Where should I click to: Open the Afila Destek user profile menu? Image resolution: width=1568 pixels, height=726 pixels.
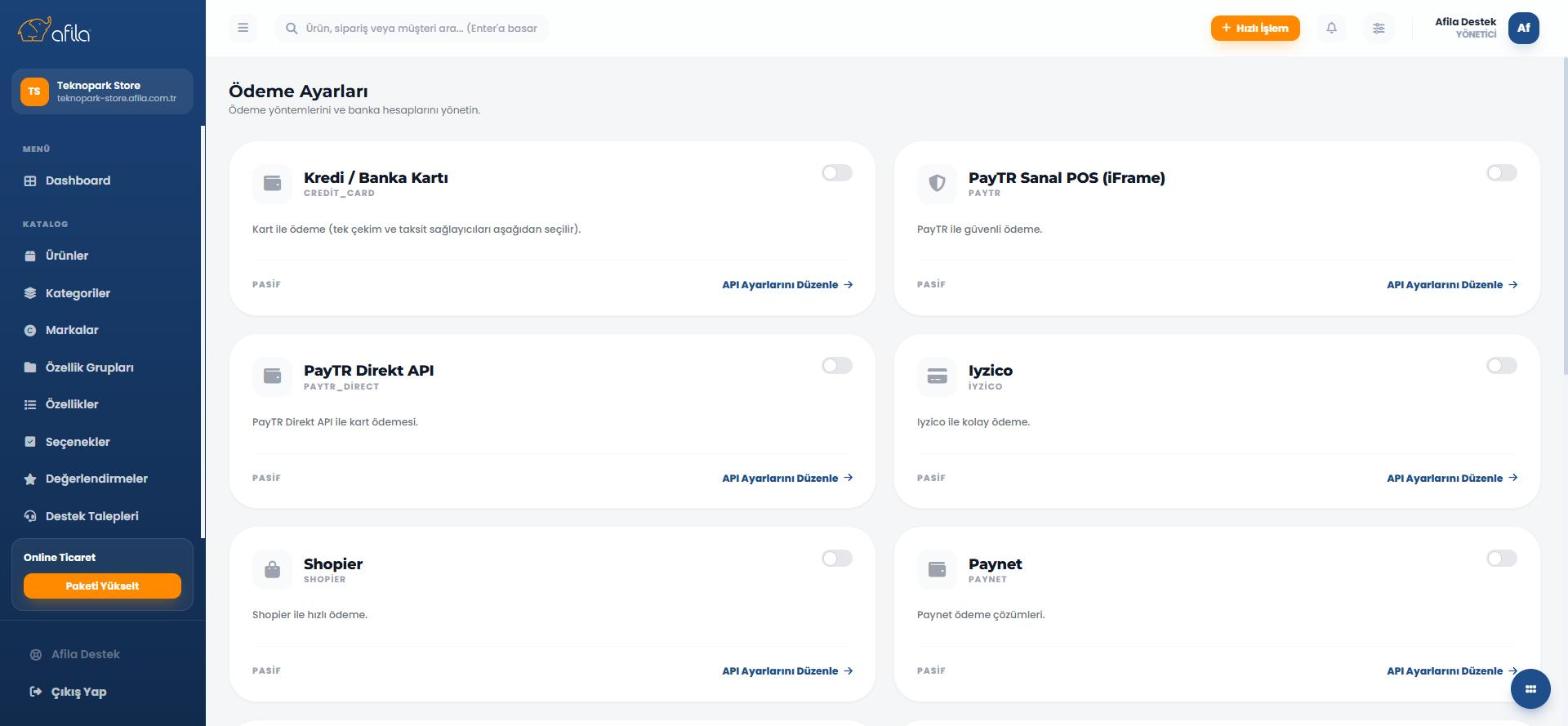1486,28
